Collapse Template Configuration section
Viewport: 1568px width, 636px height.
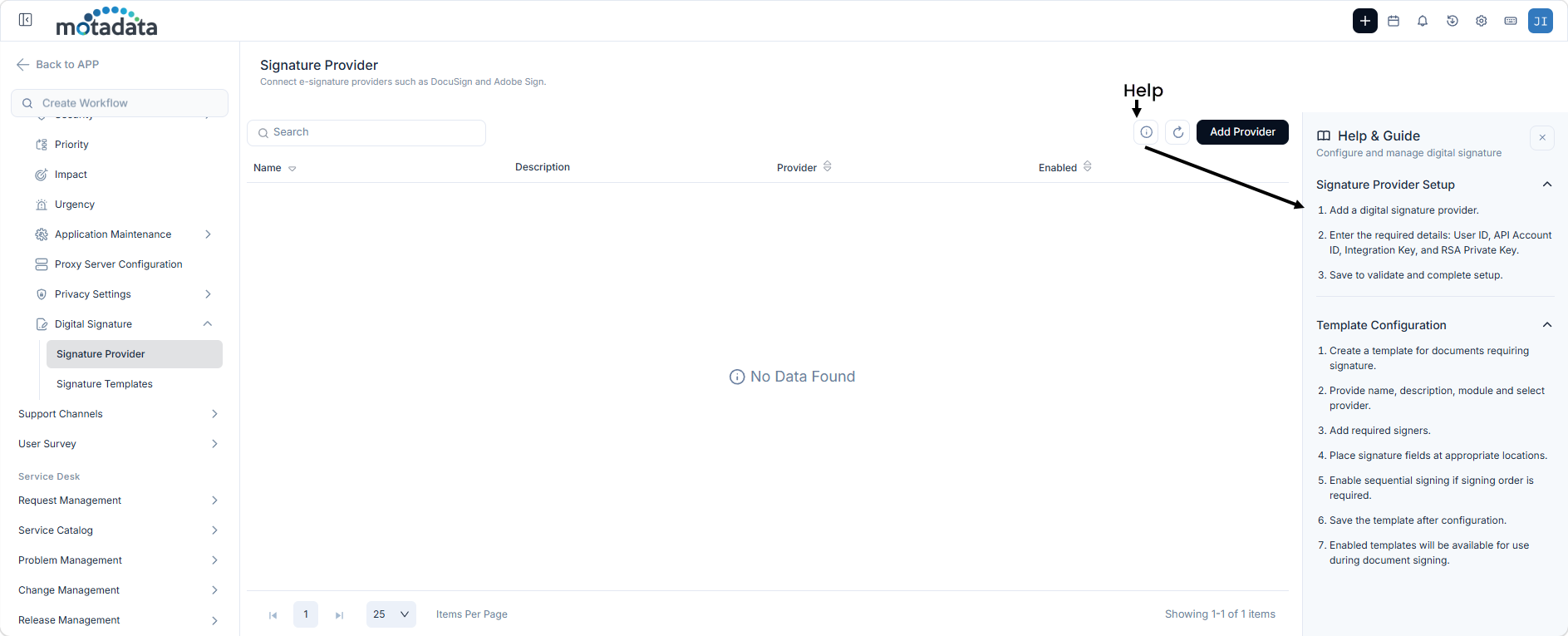pyautogui.click(x=1547, y=325)
